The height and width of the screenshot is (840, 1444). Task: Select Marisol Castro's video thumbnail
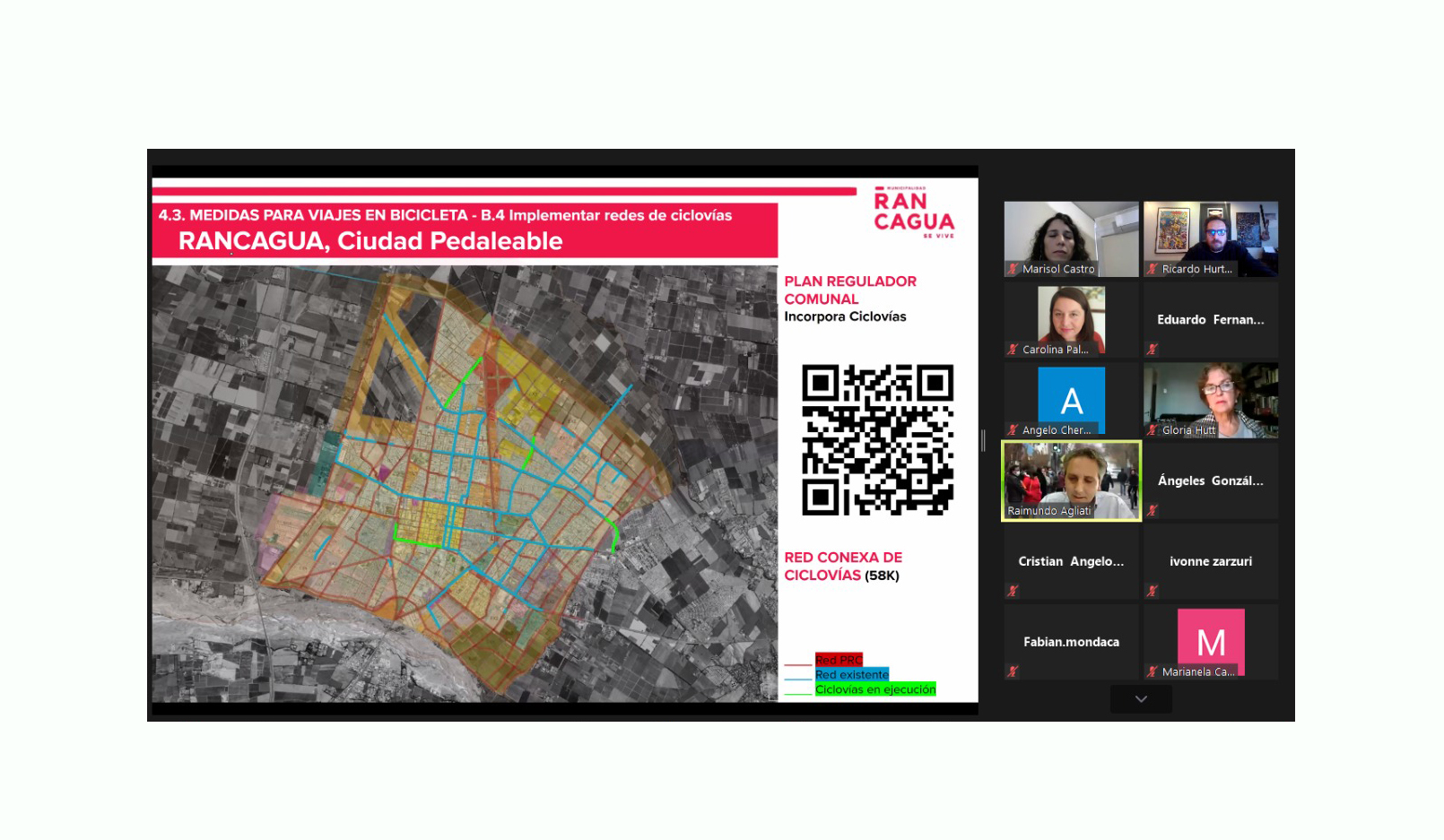(x=1071, y=238)
